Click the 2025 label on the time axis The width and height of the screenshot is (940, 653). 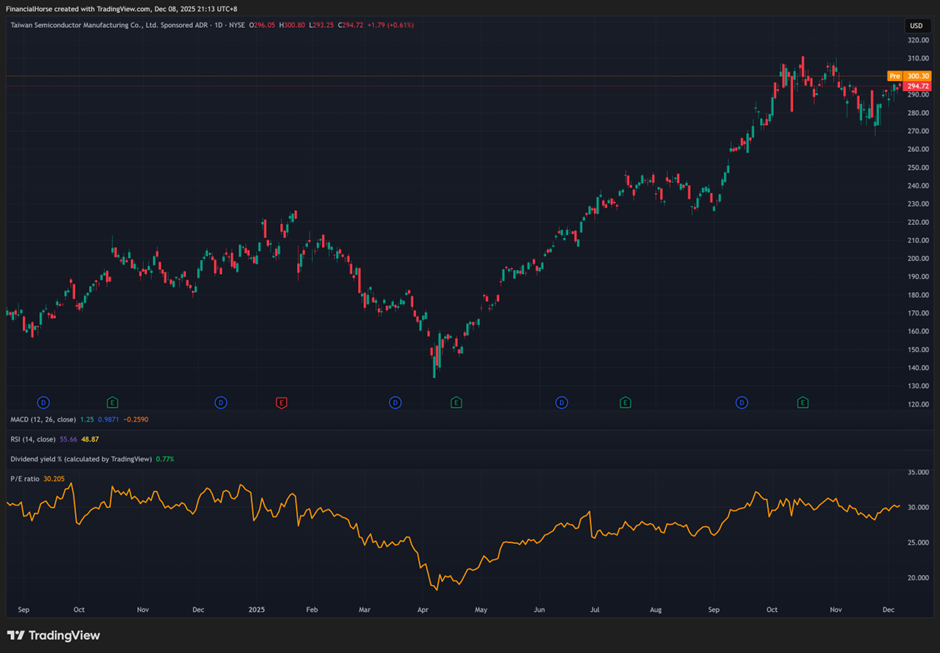[x=257, y=608]
